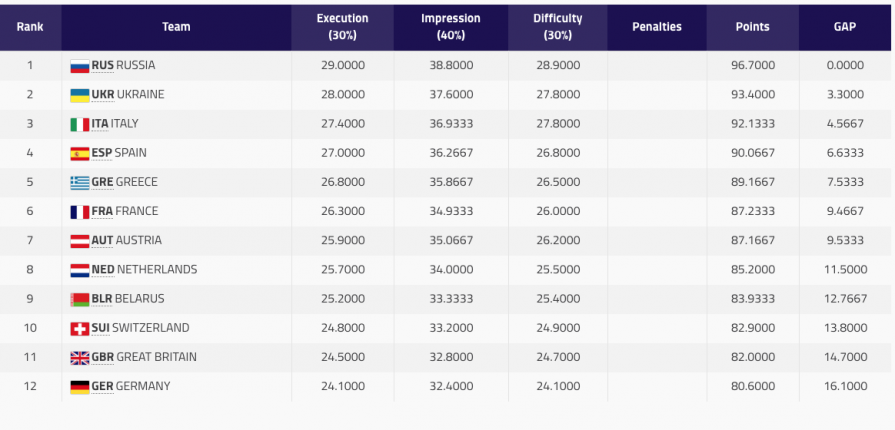Select the Spain flag icon
Screen dimensions: 895x430
tap(80, 154)
